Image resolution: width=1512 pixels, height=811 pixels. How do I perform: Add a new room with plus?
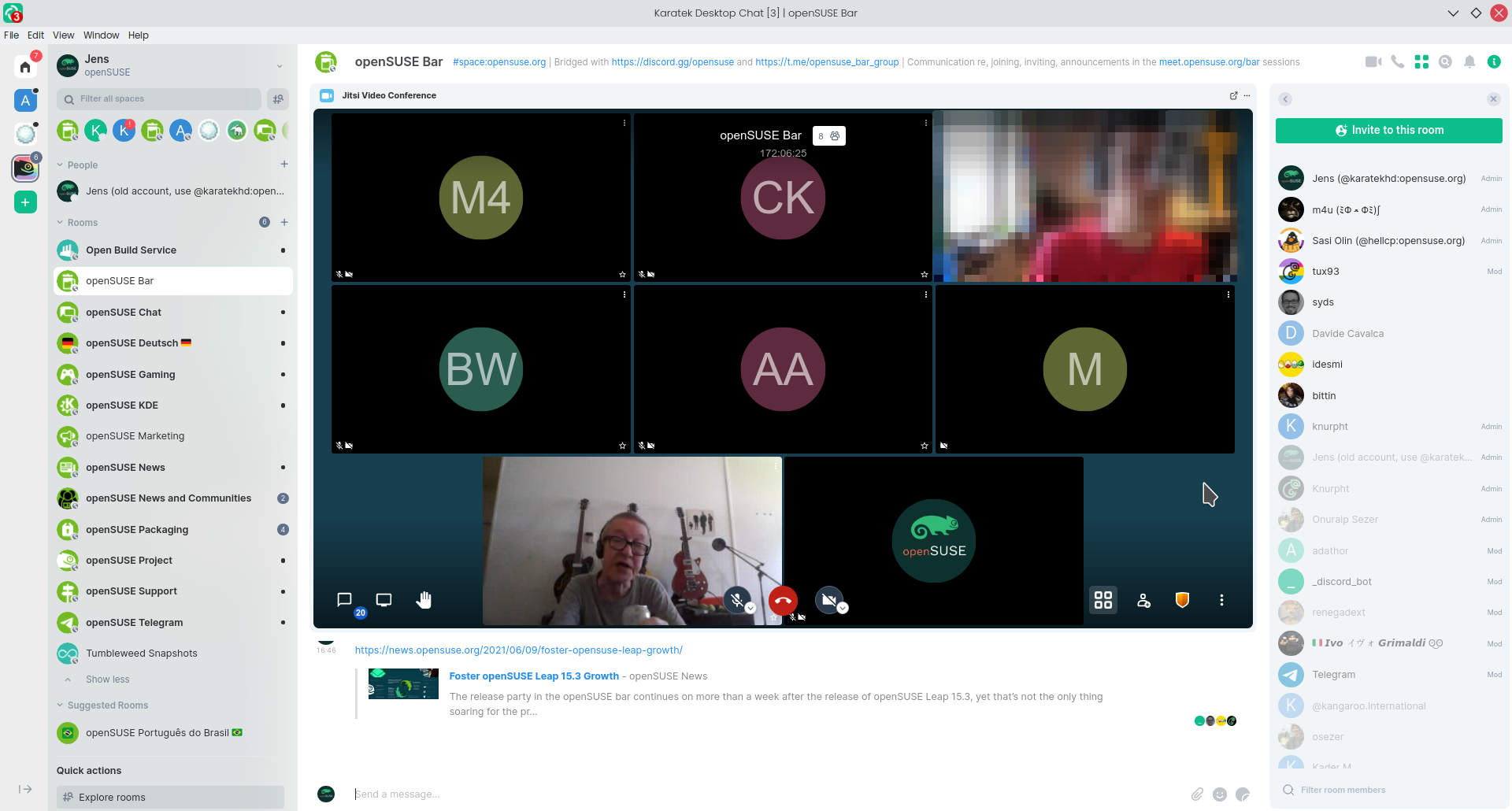coord(284,222)
